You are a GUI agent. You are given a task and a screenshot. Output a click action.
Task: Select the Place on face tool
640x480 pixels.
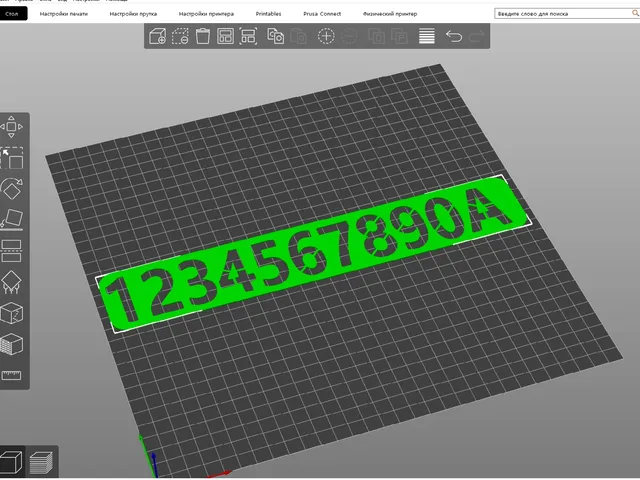coord(12,220)
